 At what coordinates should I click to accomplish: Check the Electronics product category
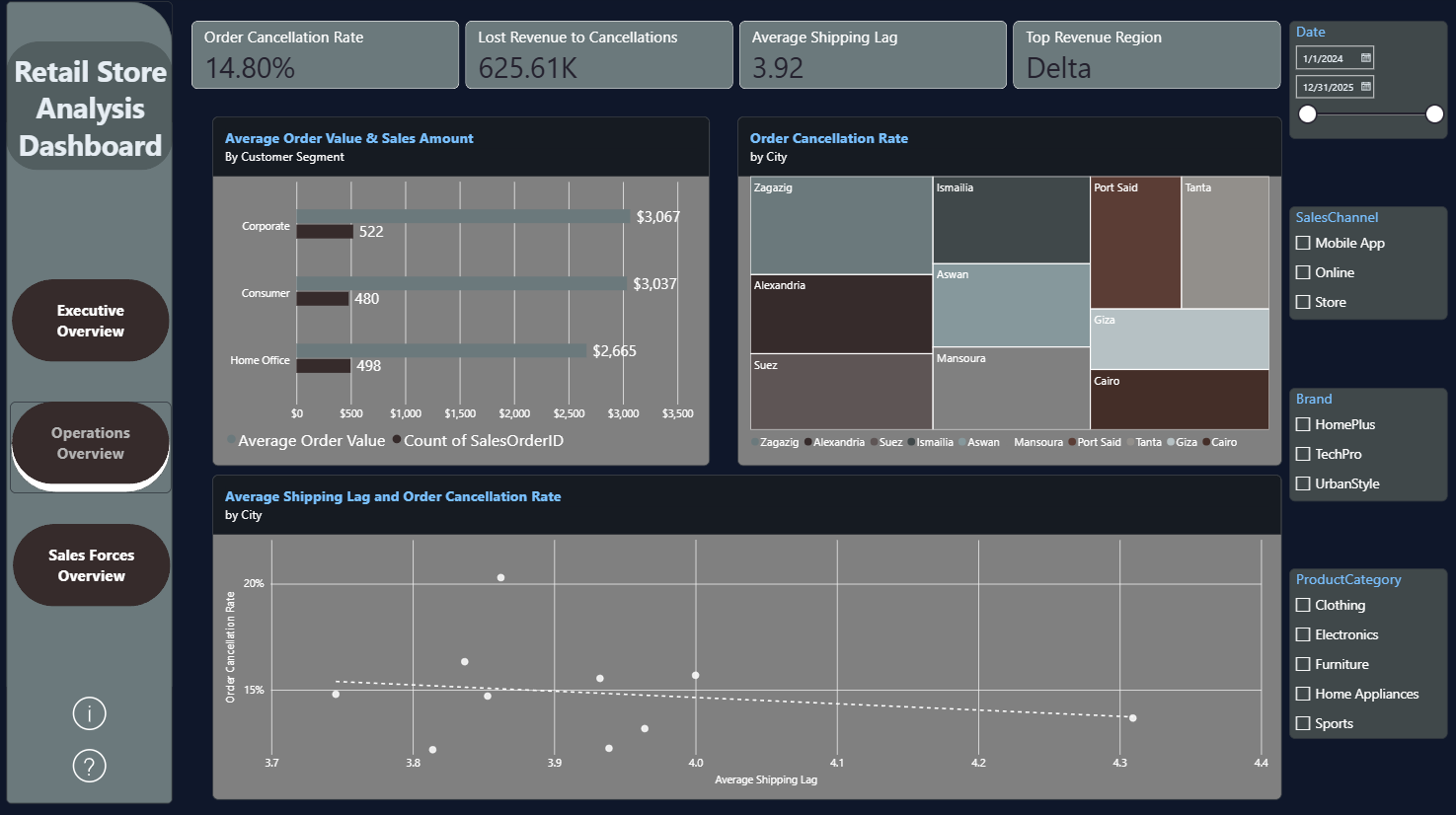[1303, 634]
